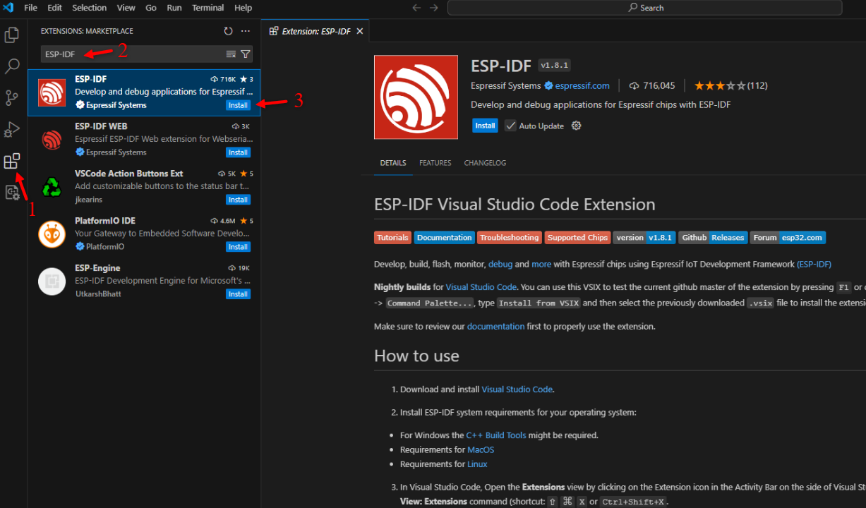The image size is (866, 508).
Task: Open the Go menu
Action: click(151, 8)
